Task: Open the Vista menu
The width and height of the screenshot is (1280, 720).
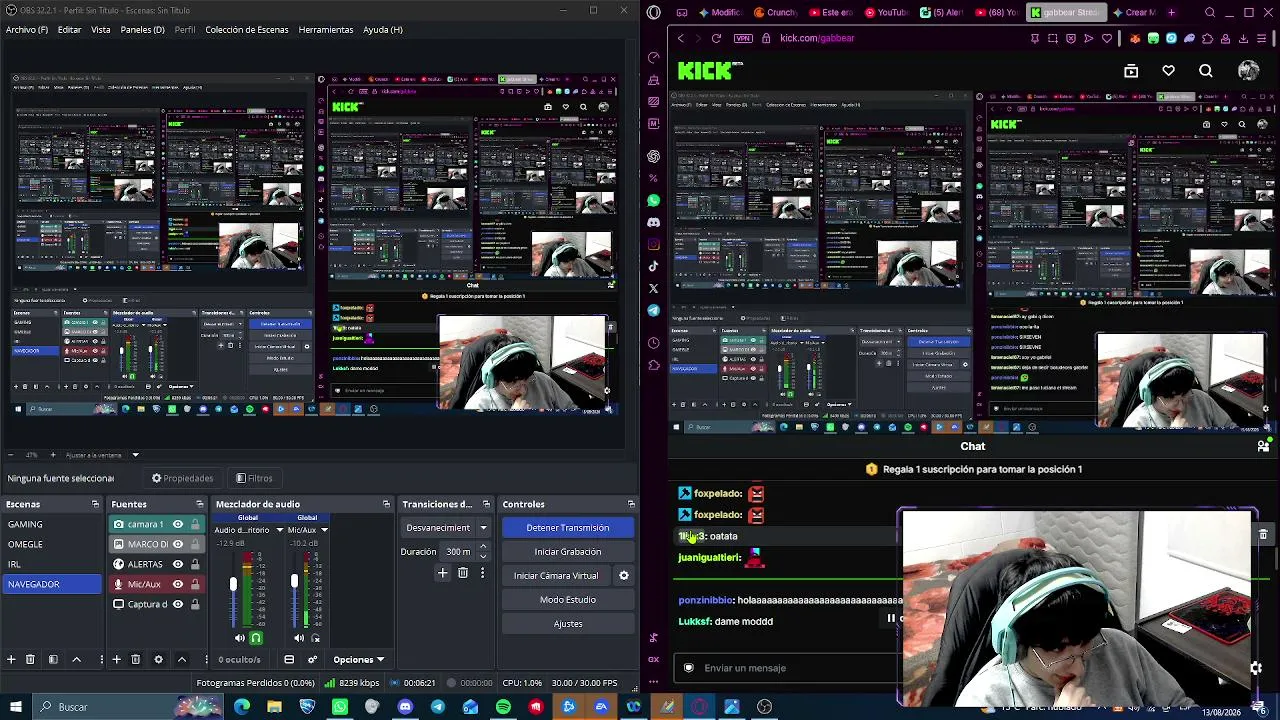Action: [x=101, y=30]
